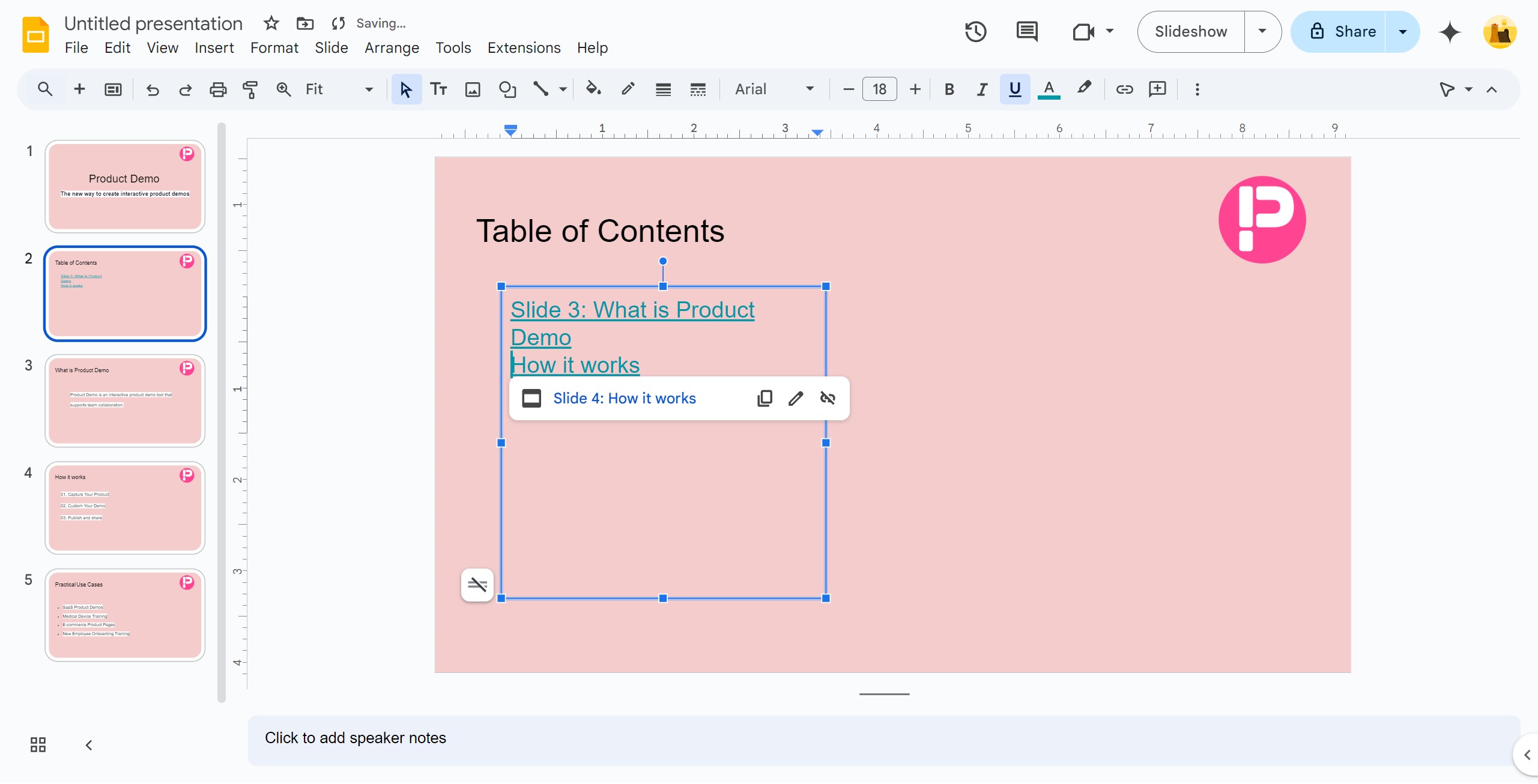1538x784 pixels.
Task: Open border weight options
Action: [663, 89]
